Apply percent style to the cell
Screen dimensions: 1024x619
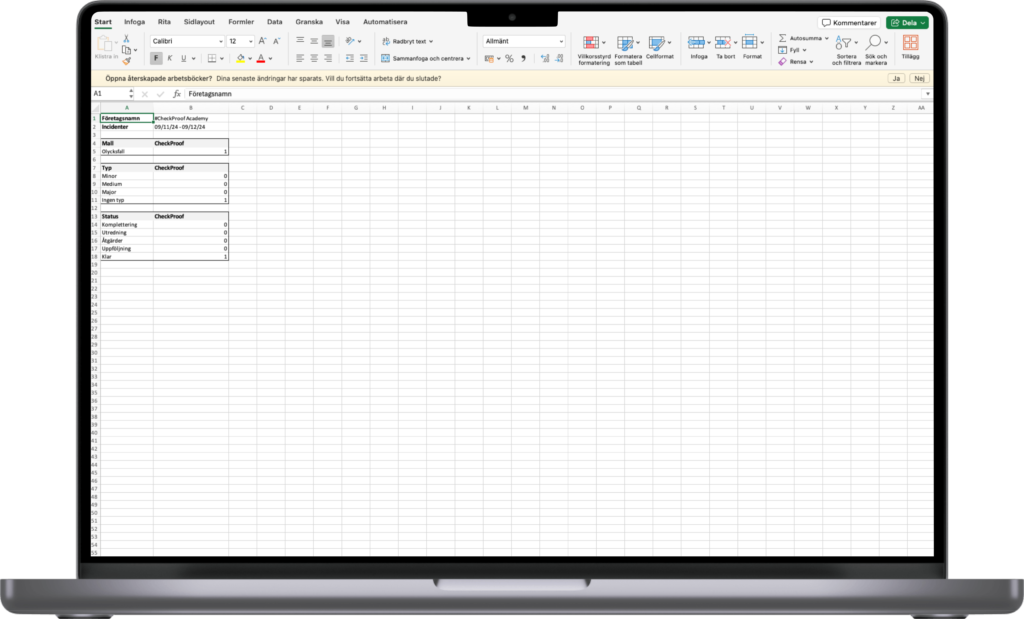(x=509, y=59)
